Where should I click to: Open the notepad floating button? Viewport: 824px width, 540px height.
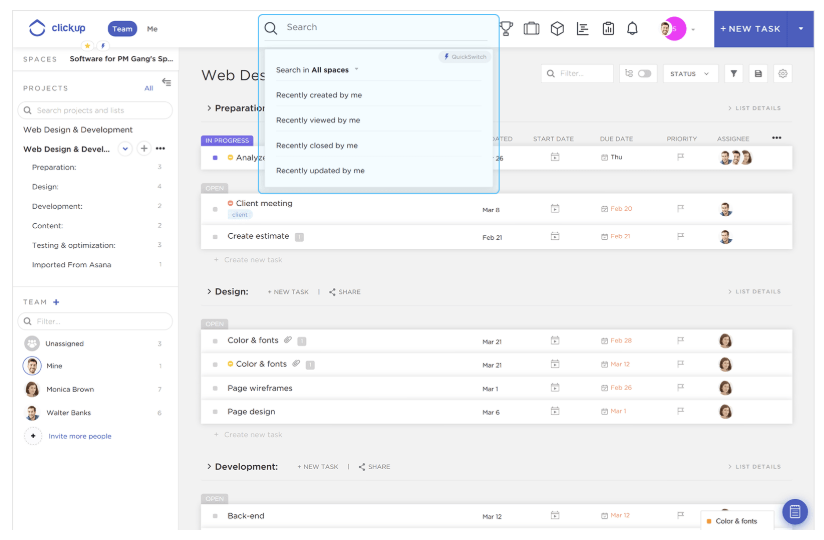click(795, 512)
